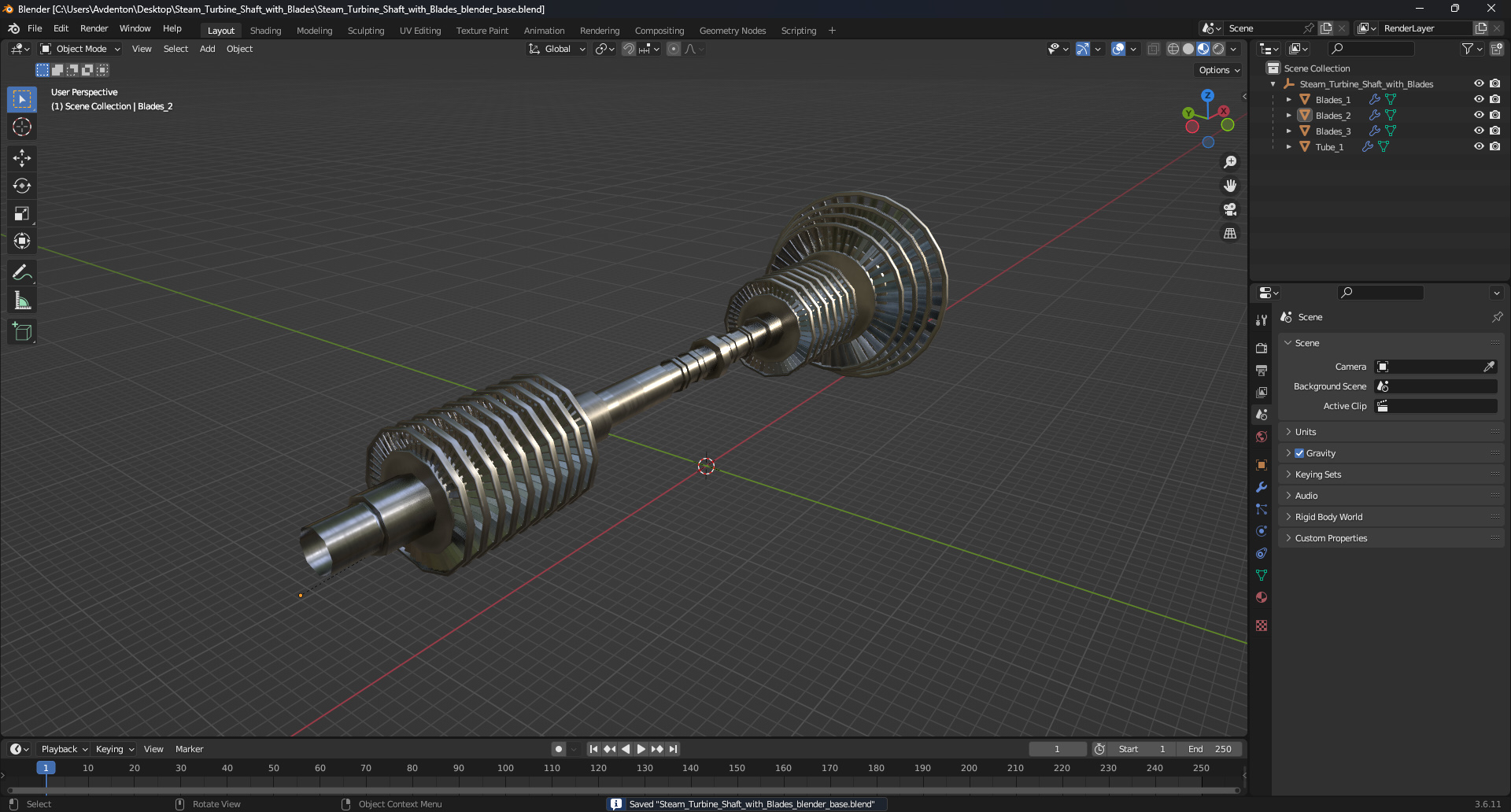Open the Object properties tab
Screen dimensions: 1511x812
[1262, 465]
